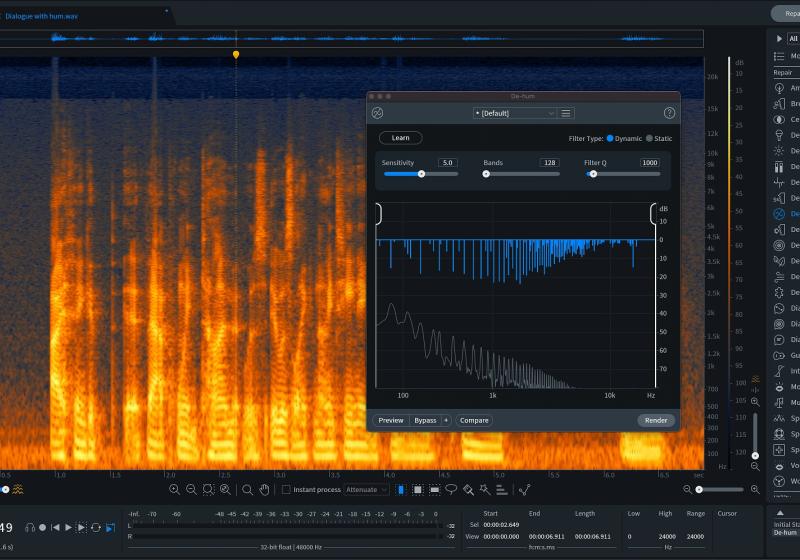Open the Spectral Repair module icon

tap(779, 450)
